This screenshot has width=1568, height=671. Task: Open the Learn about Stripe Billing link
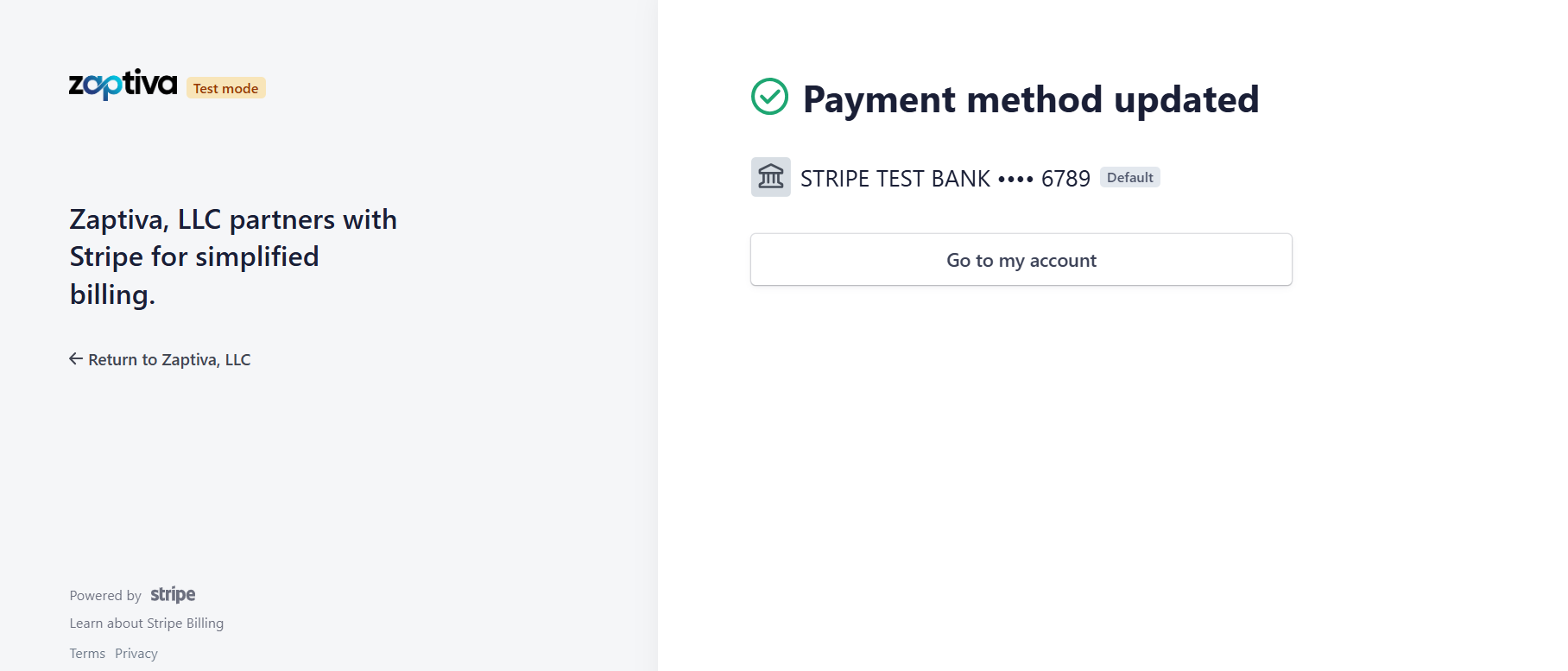[147, 624]
